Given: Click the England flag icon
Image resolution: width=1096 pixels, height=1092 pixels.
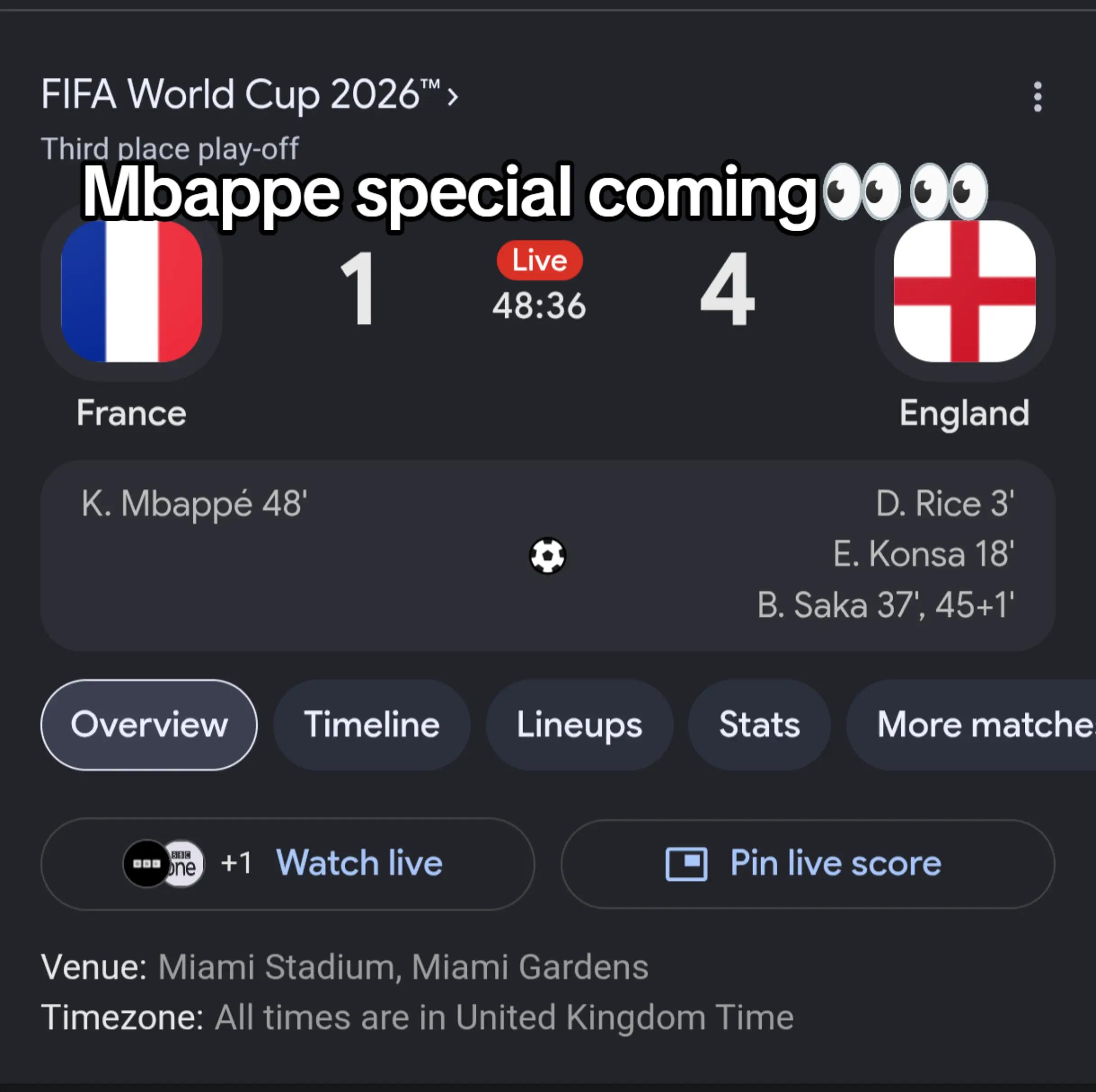Looking at the screenshot, I should coord(964,291).
